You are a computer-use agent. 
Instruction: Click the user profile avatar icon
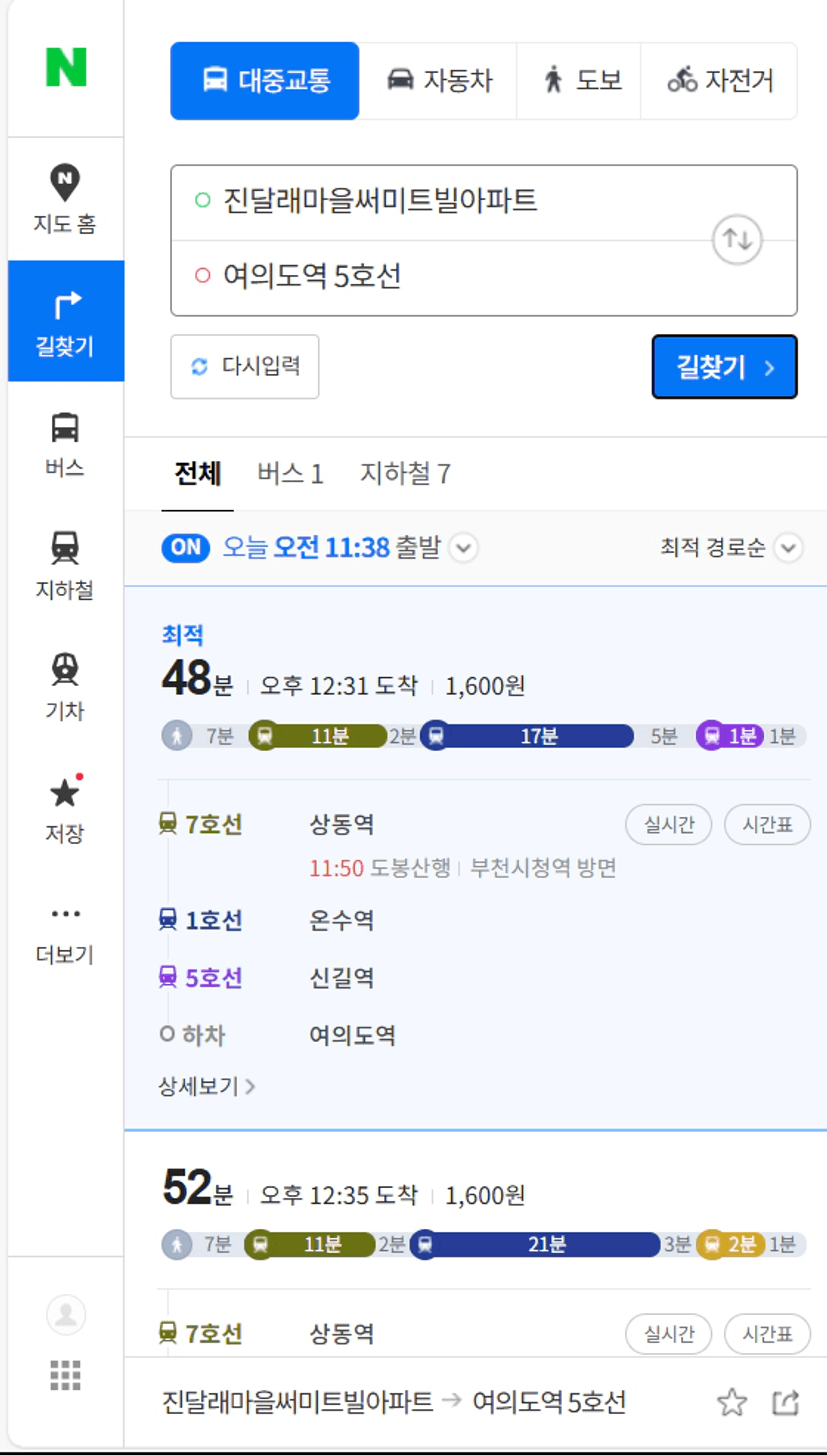coord(66,1315)
